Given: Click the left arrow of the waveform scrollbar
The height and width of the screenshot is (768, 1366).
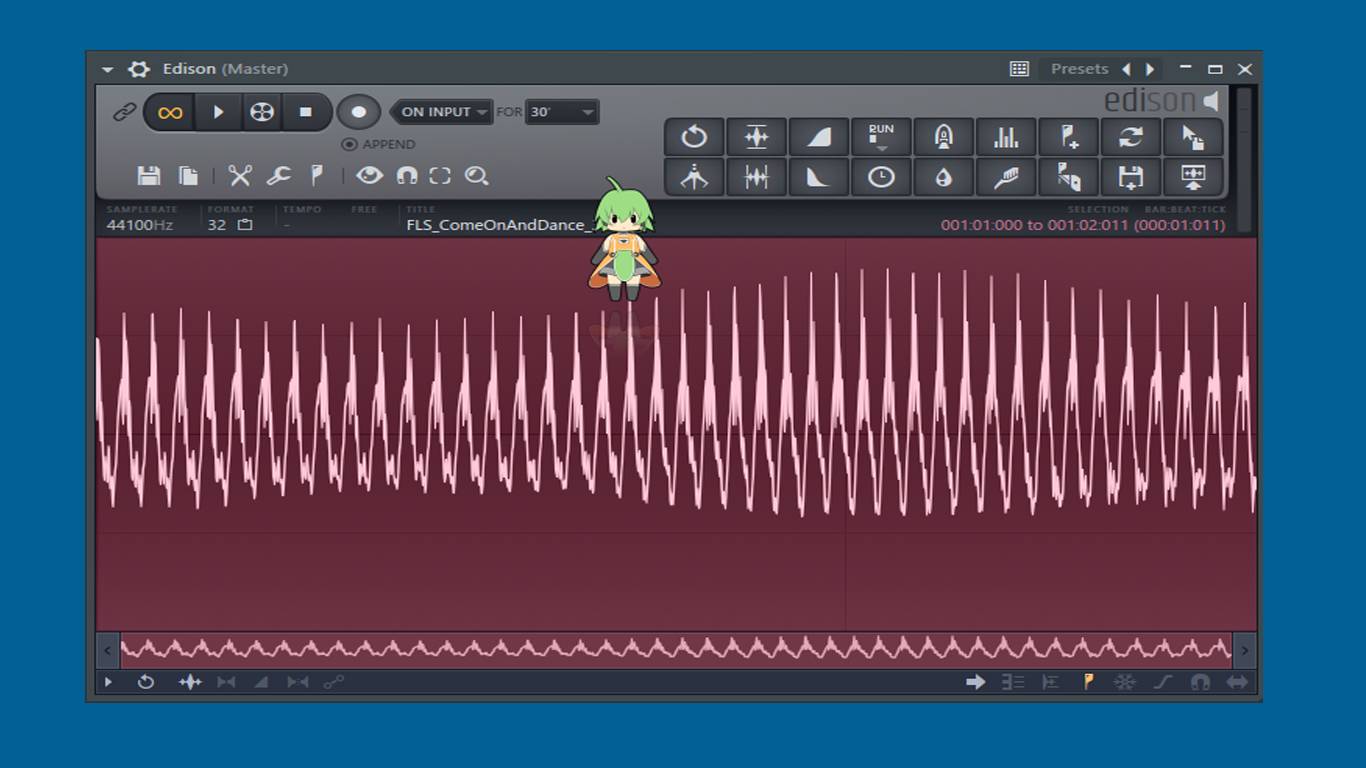Looking at the screenshot, I should 108,650.
